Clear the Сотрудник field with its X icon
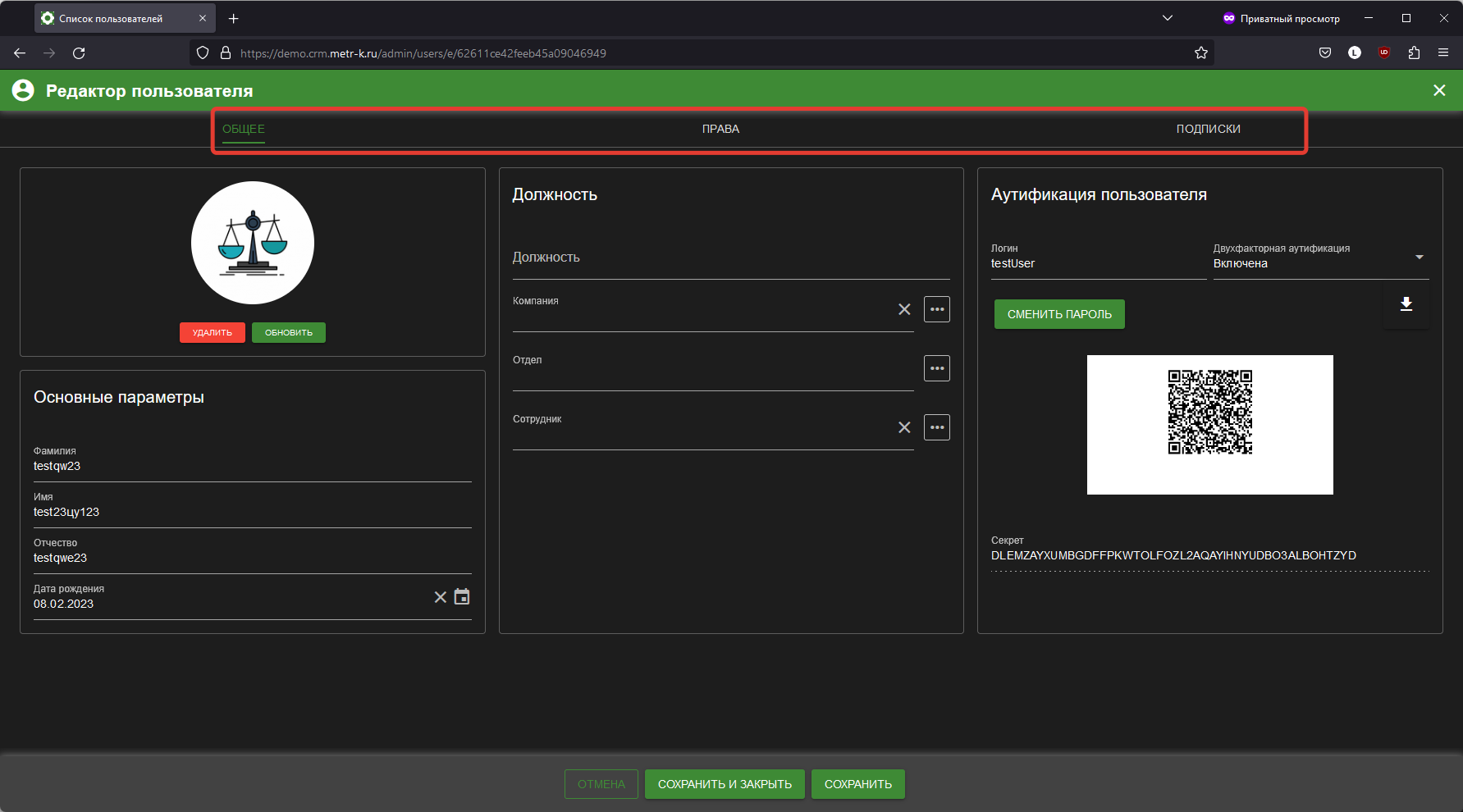 (904, 427)
